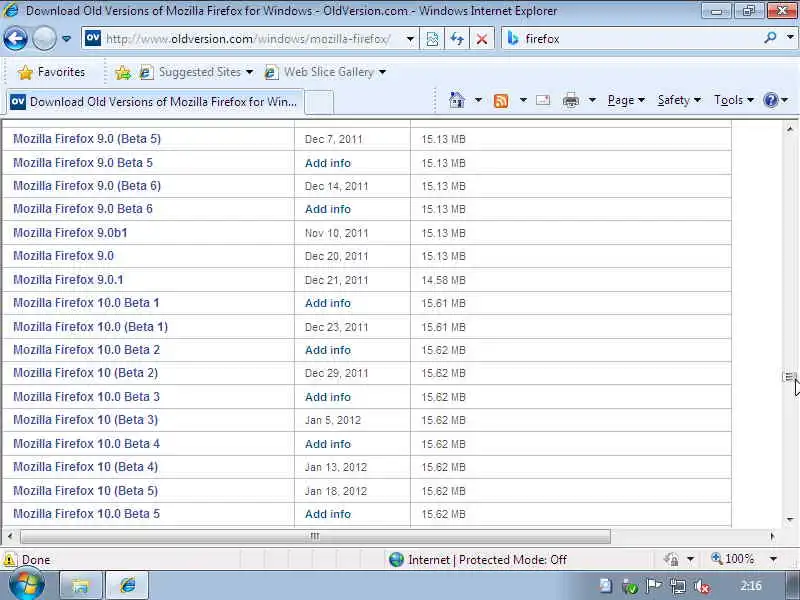Click the vertical scrollbar up arrow

790,129
